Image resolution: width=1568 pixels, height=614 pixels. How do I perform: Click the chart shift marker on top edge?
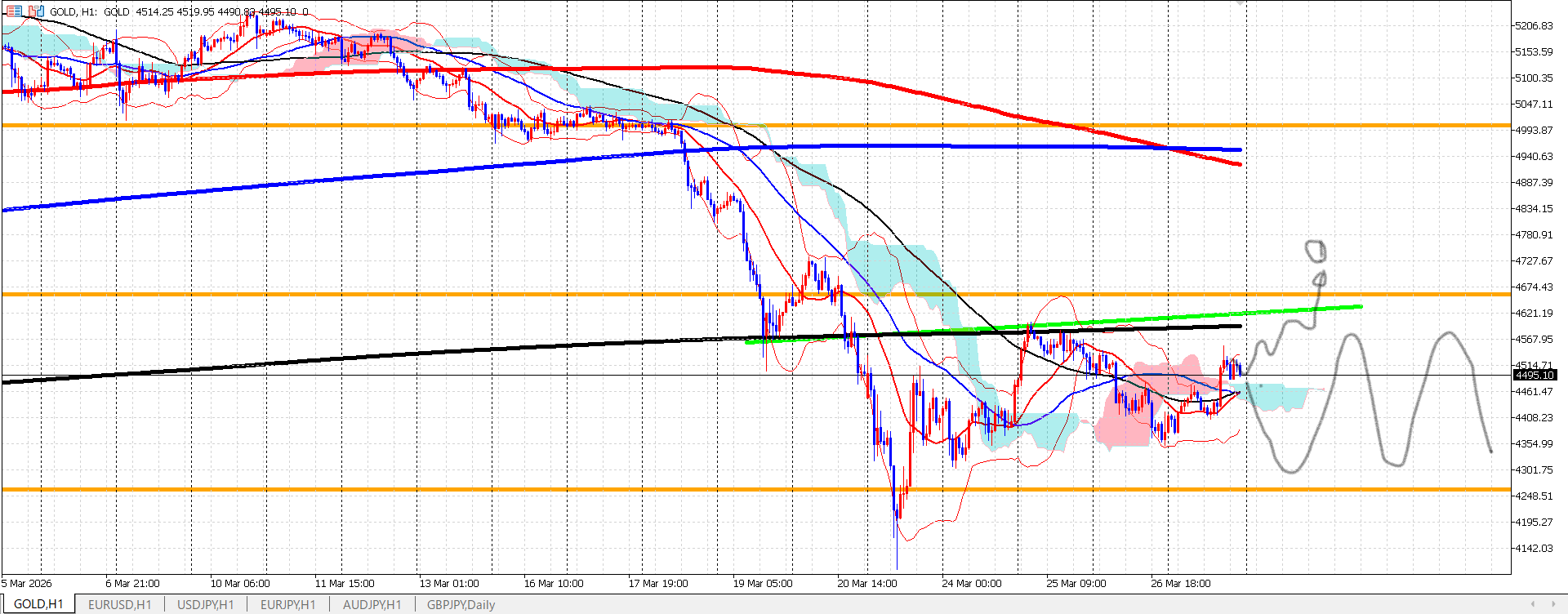pos(1241,3)
